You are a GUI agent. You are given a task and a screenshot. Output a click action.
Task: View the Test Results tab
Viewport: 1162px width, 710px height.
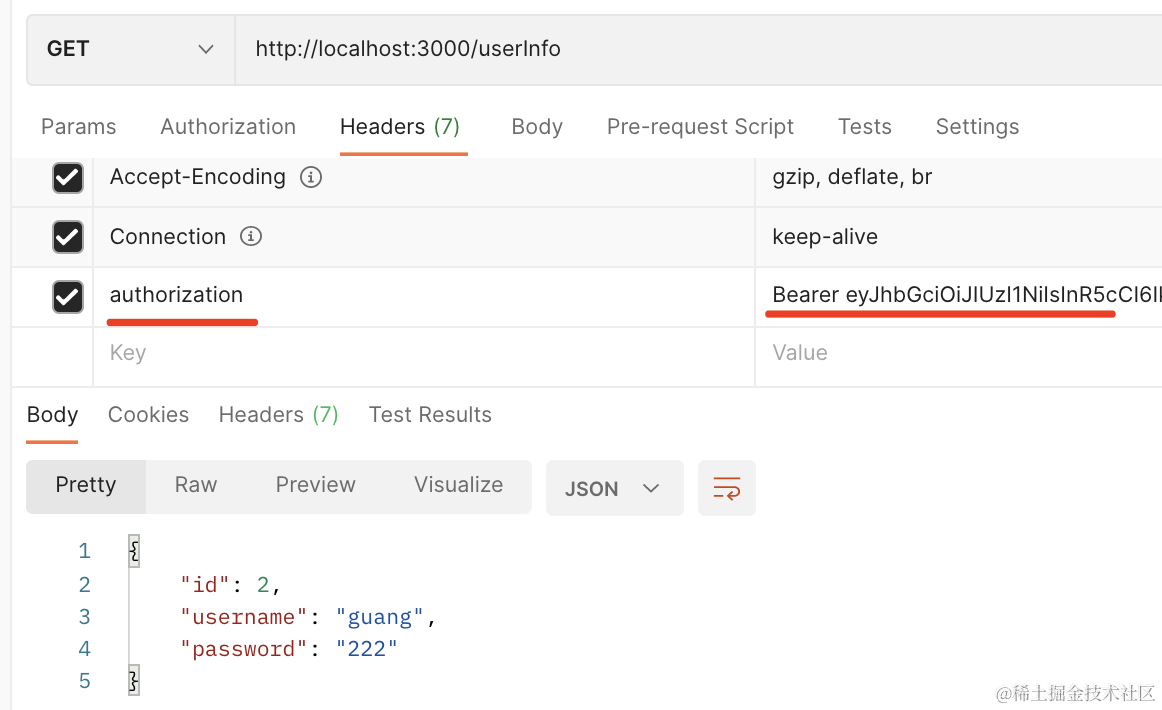coord(430,415)
